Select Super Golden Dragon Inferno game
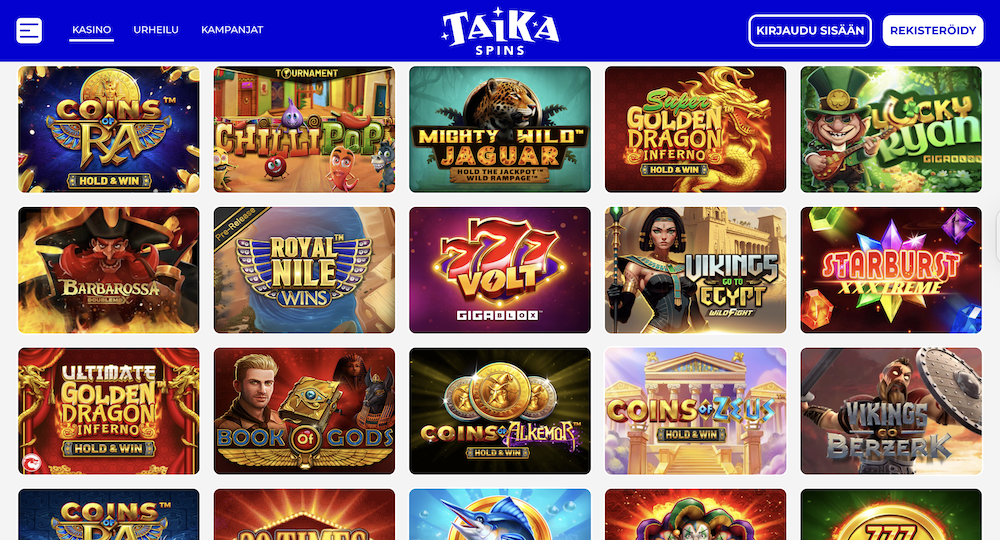The height and width of the screenshot is (540, 1000). click(x=695, y=129)
